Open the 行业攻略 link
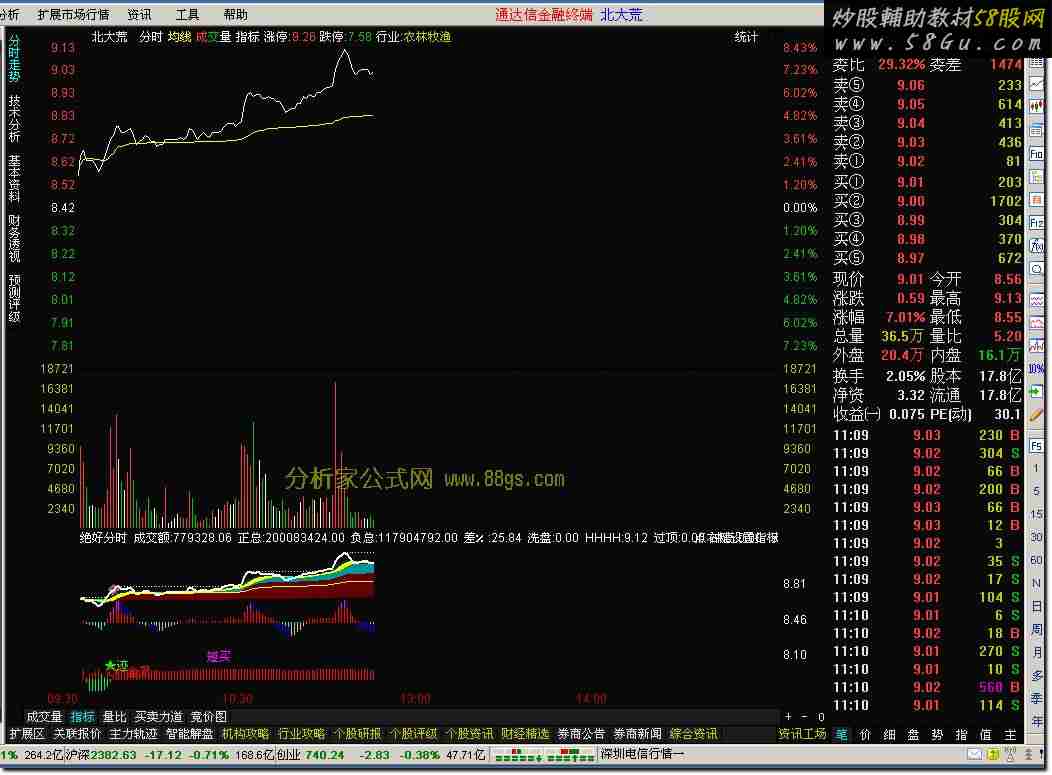Screen dimensions: 1052x775 (x=301, y=734)
